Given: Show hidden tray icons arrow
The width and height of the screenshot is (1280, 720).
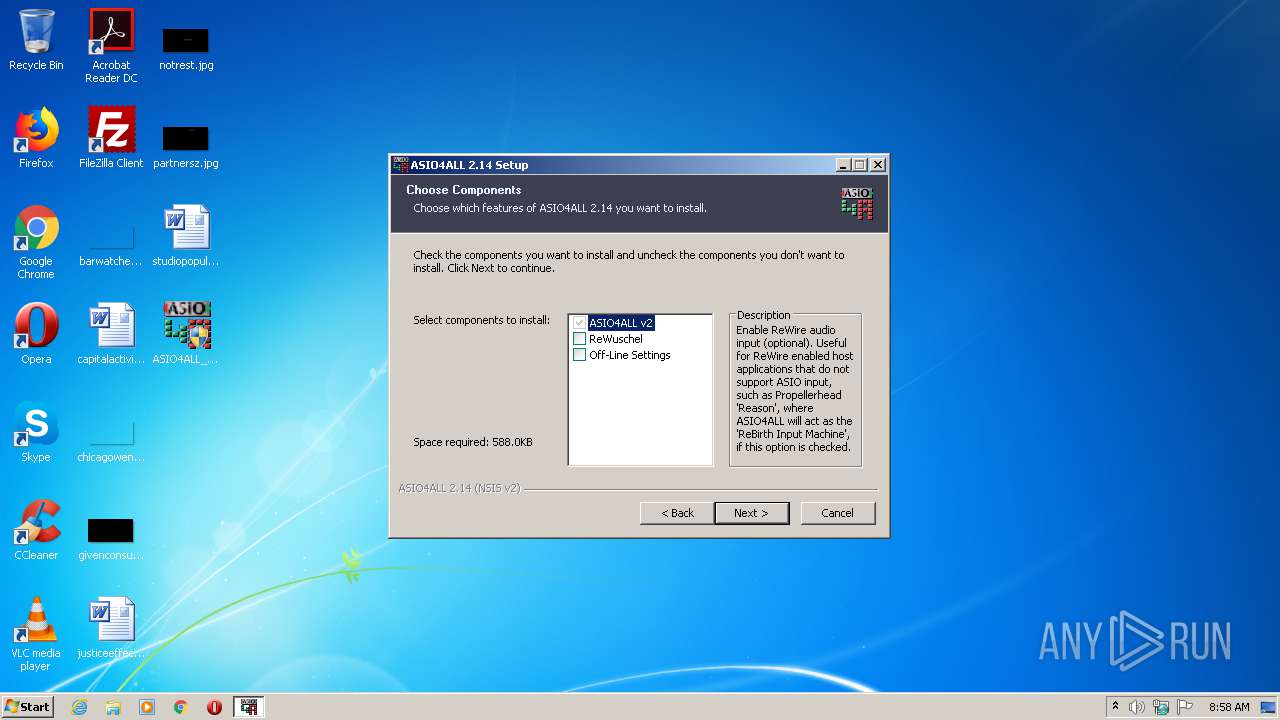Looking at the screenshot, I should (x=1115, y=707).
